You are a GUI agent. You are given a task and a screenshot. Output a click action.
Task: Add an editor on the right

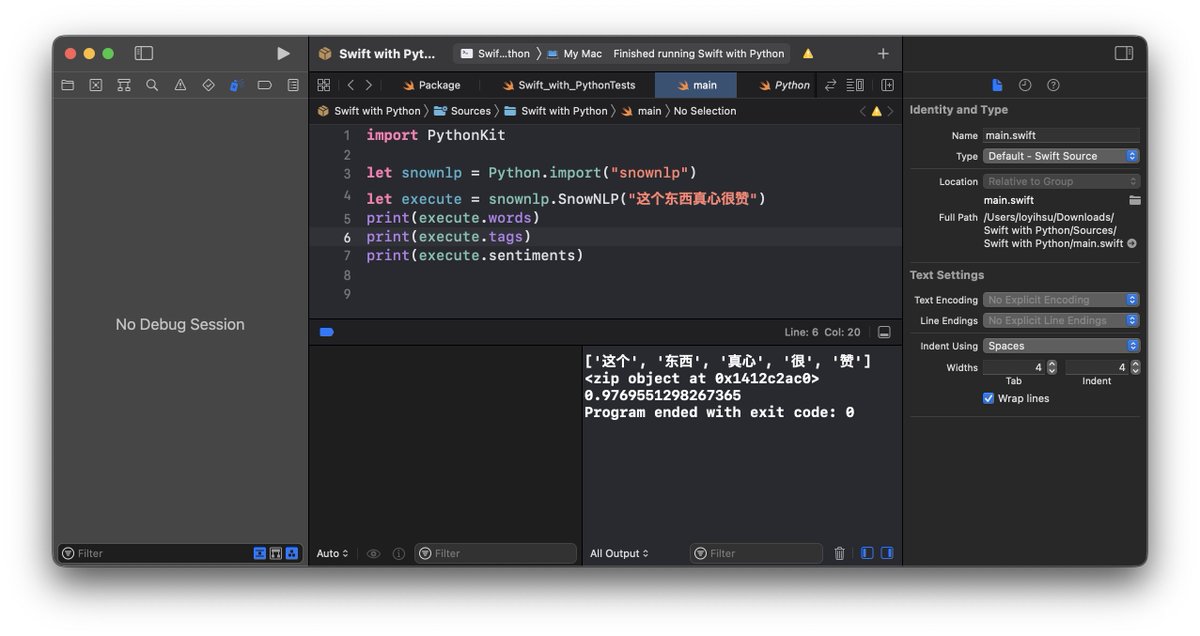click(887, 85)
